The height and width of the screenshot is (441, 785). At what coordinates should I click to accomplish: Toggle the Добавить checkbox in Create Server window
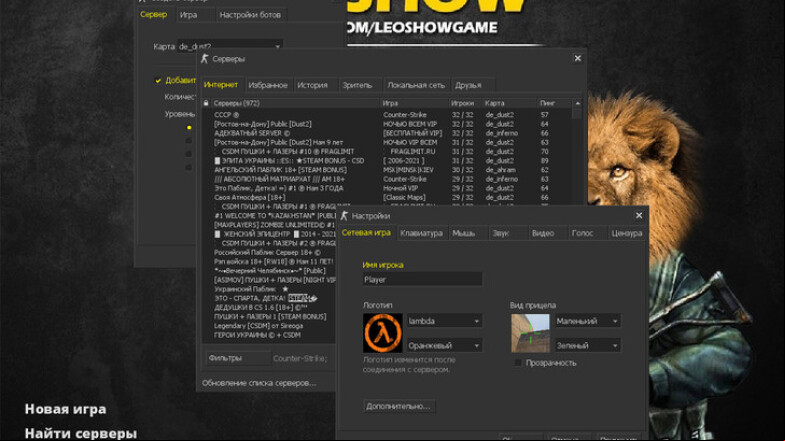[x=158, y=81]
